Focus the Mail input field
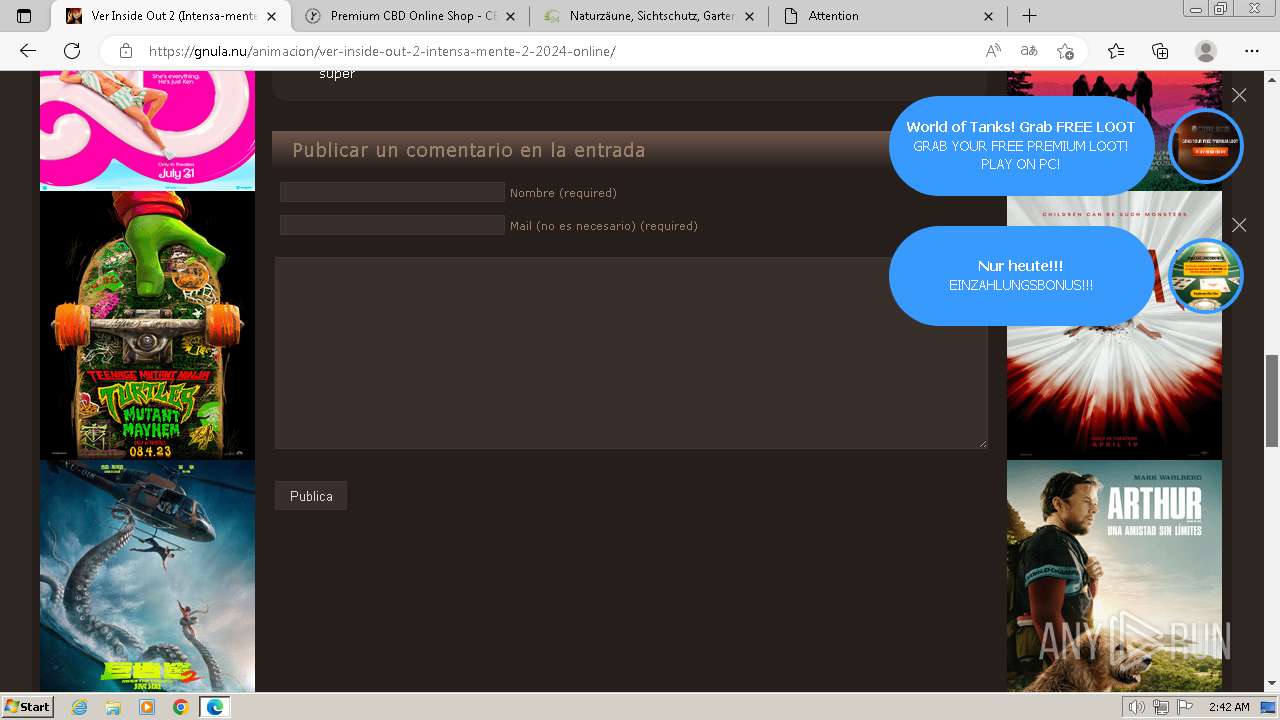This screenshot has width=1280, height=720. [392, 225]
